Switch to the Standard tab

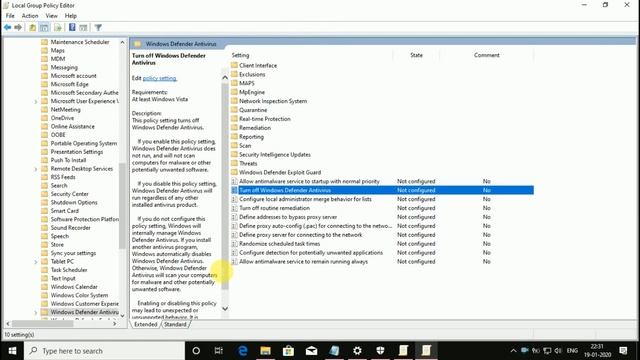coord(175,324)
